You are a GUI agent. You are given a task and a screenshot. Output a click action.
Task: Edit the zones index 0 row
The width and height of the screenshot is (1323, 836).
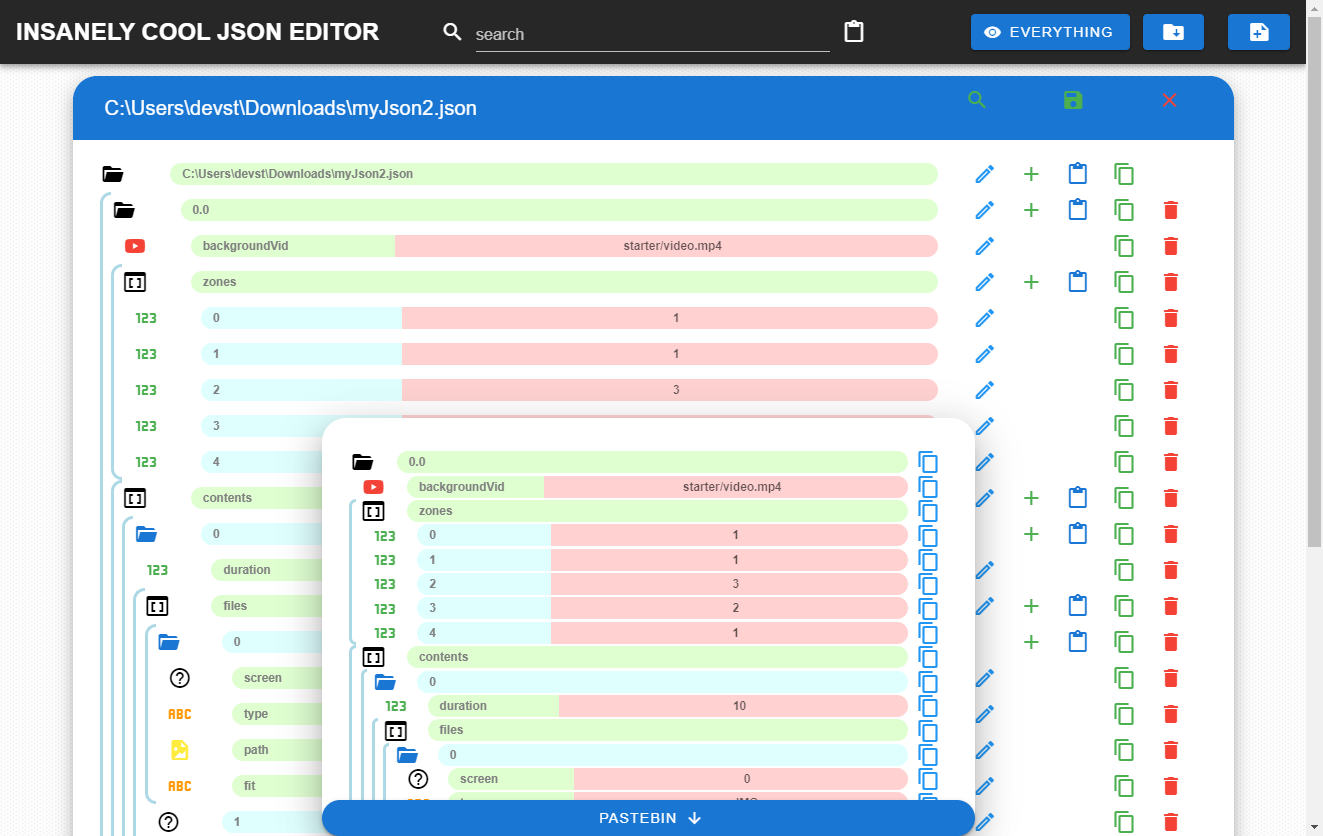tap(985, 318)
